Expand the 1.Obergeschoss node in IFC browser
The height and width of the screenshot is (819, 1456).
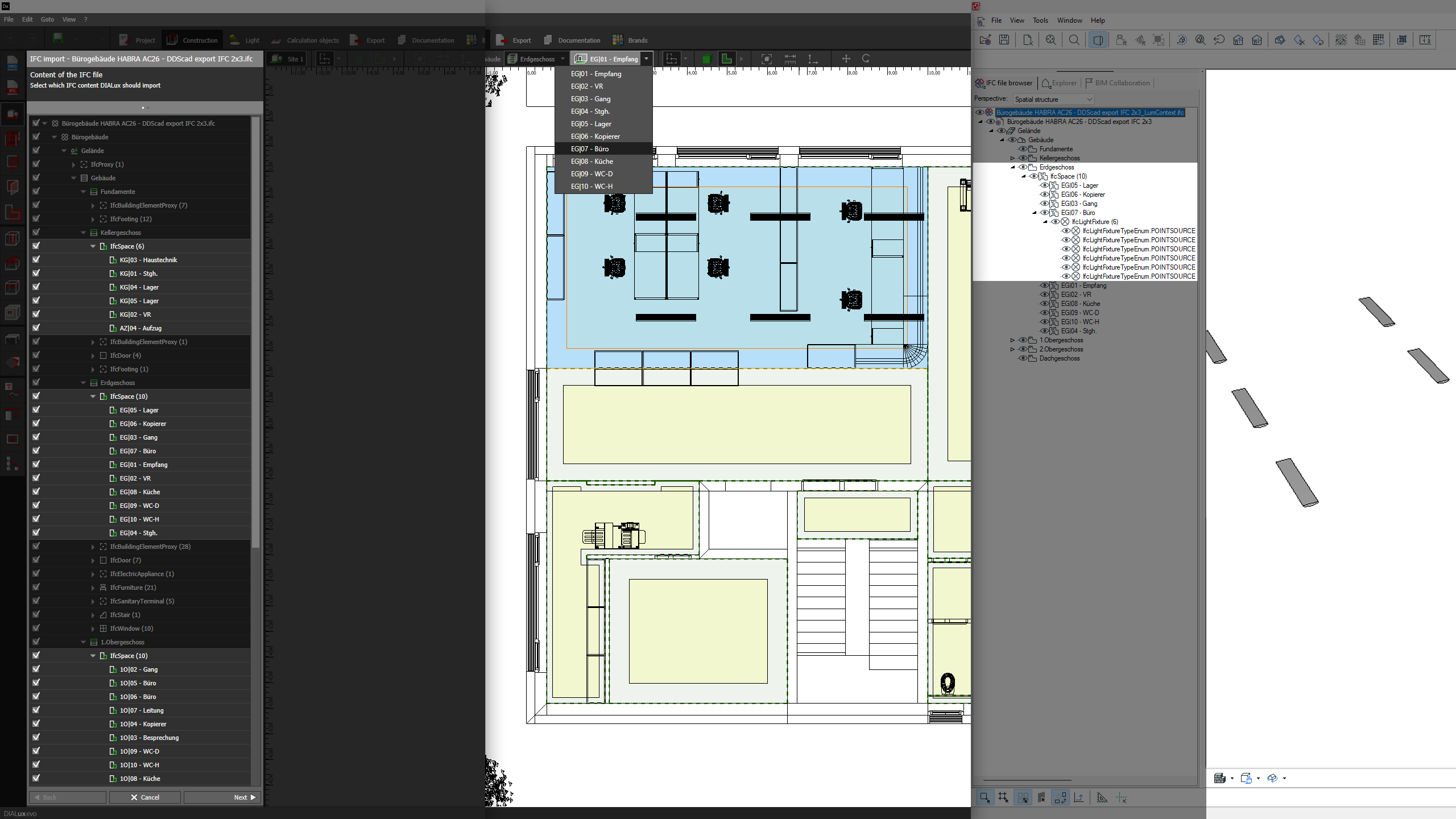(x=1012, y=340)
